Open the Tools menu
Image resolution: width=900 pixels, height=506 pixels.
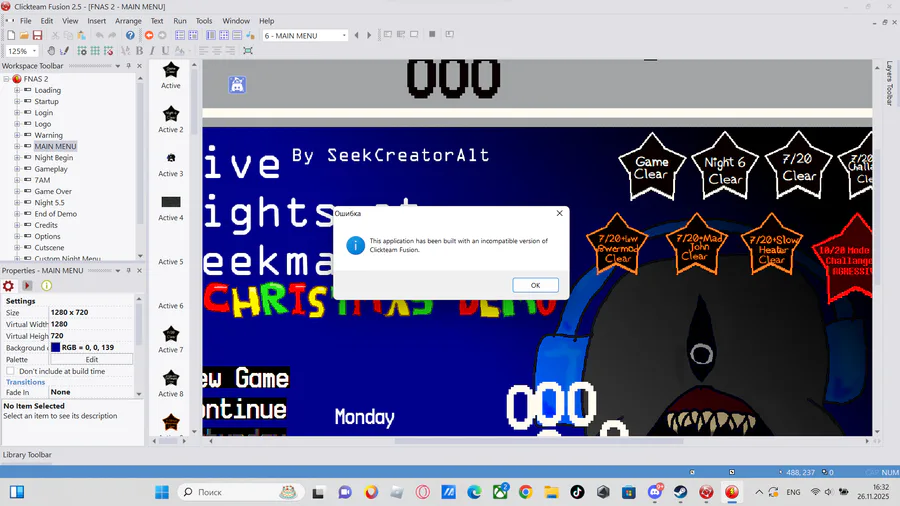pyautogui.click(x=204, y=21)
